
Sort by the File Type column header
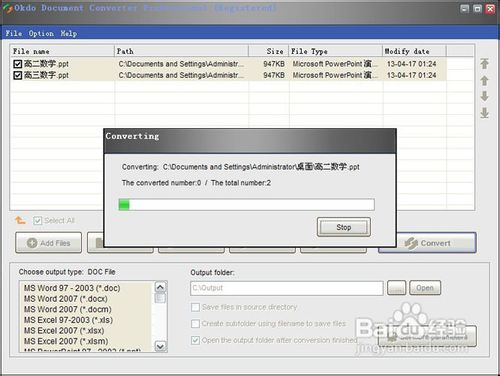[x=336, y=51]
